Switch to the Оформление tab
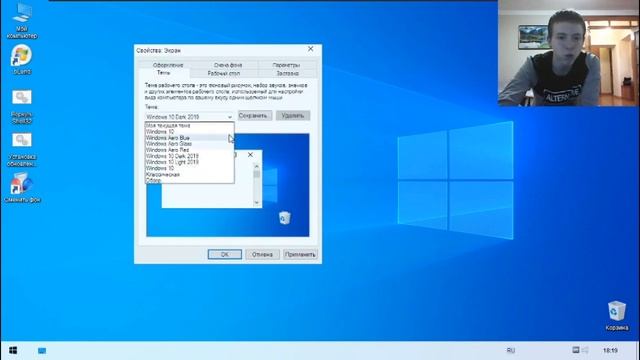The width and height of the screenshot is (640, 360). (168, 65)
